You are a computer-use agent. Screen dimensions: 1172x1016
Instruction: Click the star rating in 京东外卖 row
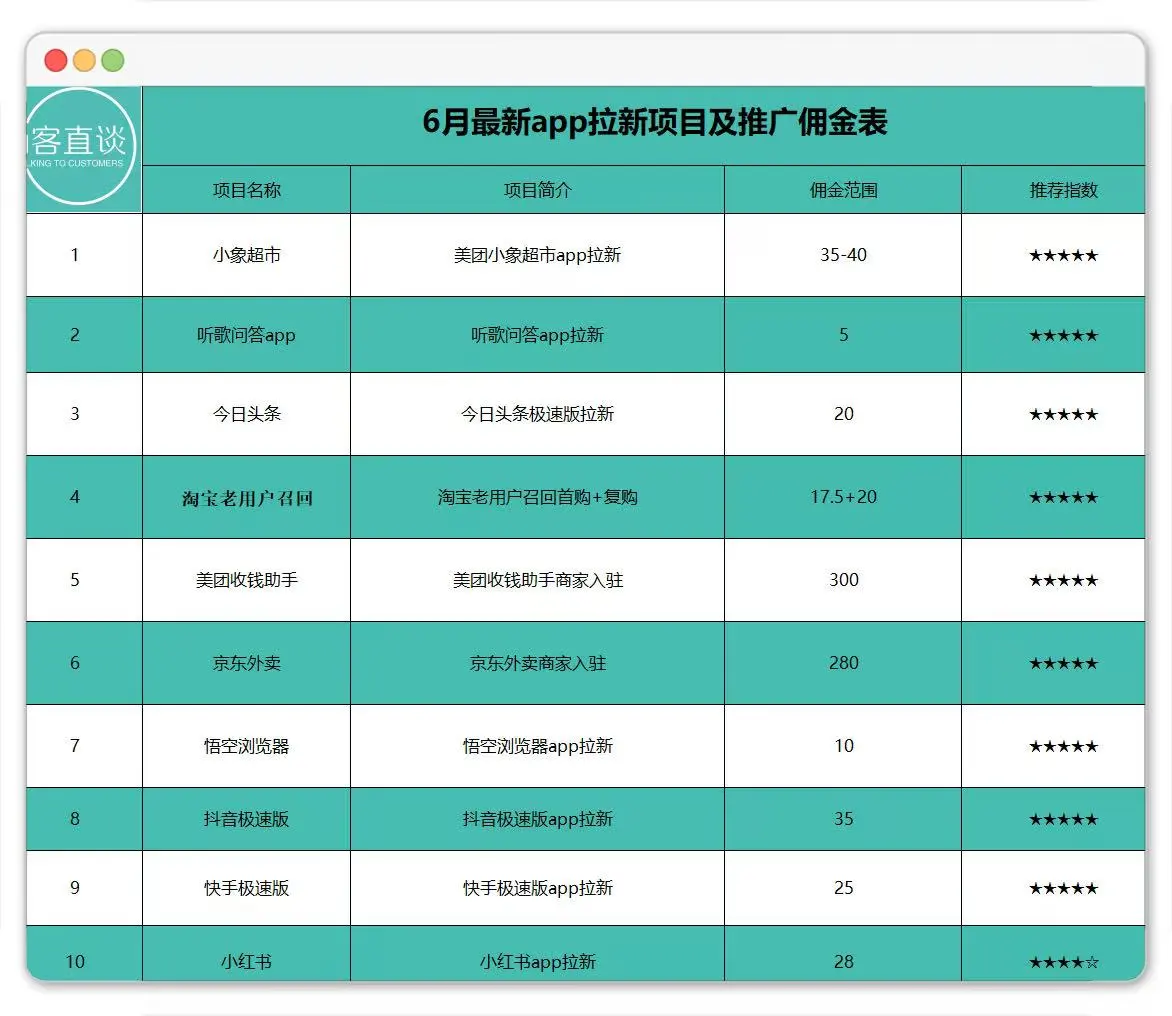1064,664
